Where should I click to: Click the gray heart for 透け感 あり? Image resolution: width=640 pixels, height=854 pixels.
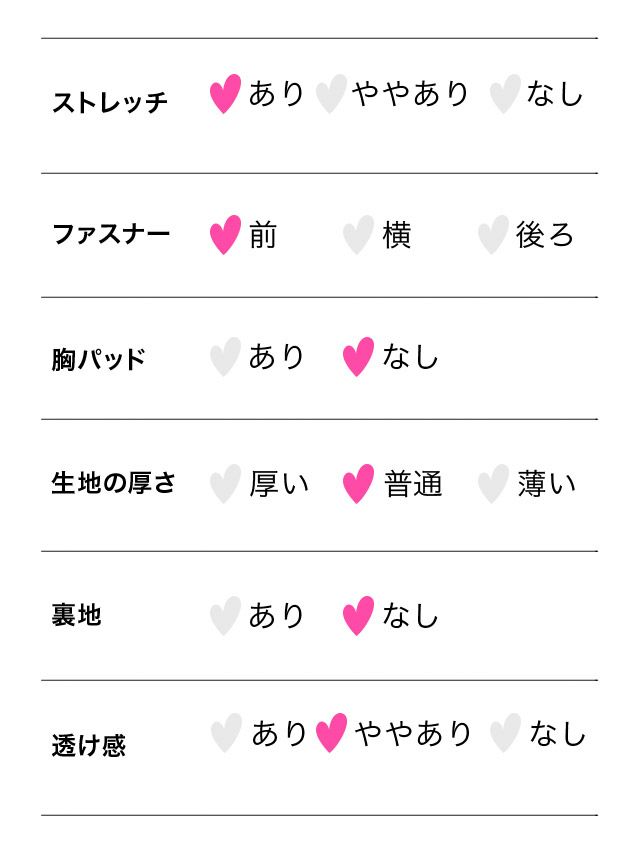pyautogui.click(x=226, y=733)
